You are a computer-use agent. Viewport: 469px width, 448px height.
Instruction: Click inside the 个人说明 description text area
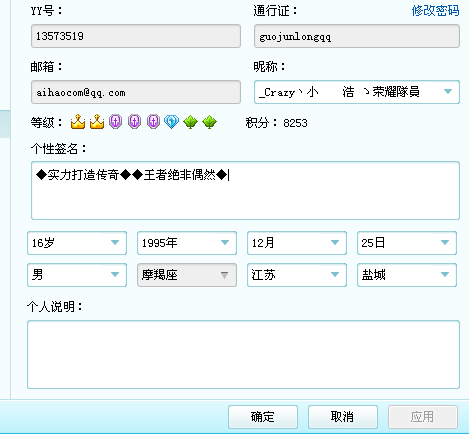(243, 355)
